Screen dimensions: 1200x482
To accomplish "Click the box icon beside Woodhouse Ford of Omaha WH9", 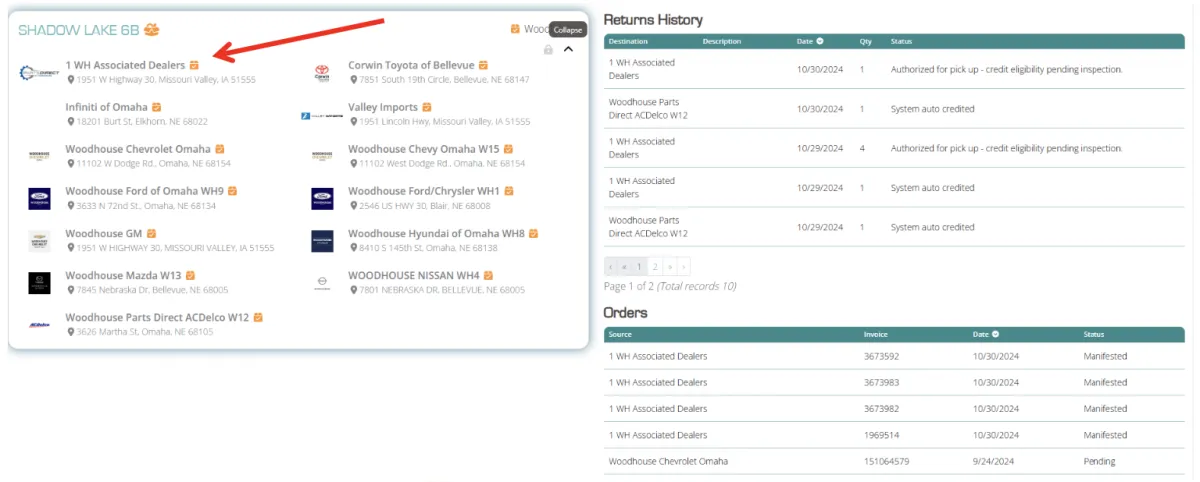I will (x=233, y=191).
